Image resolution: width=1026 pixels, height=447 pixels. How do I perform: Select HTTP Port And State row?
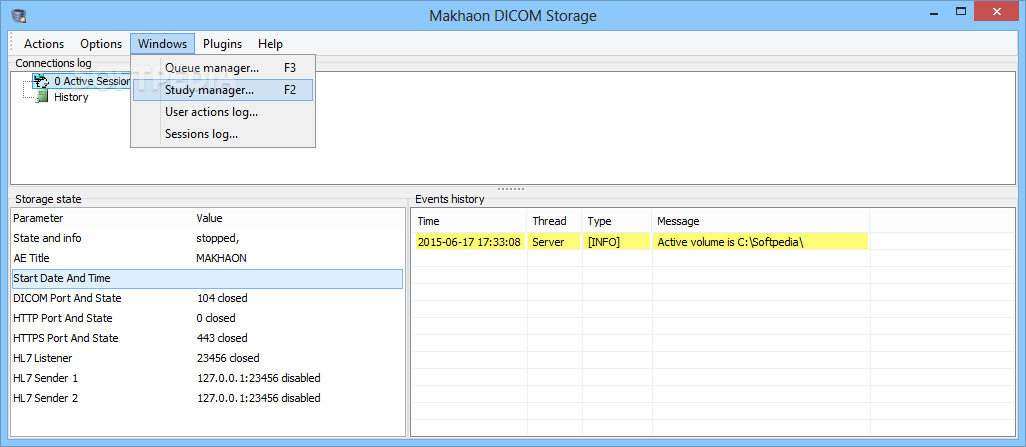(x=207, y=318)
